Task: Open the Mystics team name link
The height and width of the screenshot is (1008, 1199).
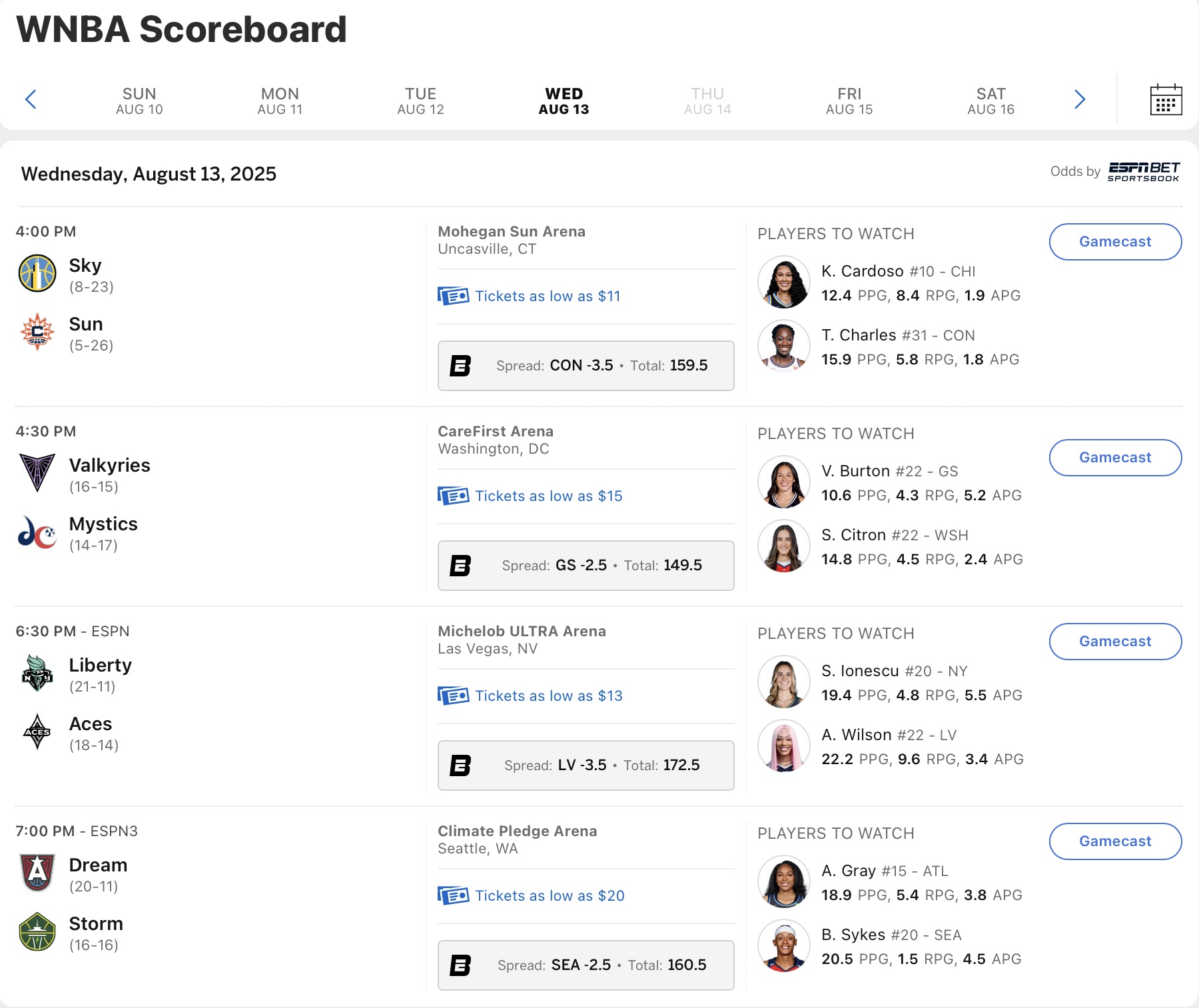Action: pos(103,524)
